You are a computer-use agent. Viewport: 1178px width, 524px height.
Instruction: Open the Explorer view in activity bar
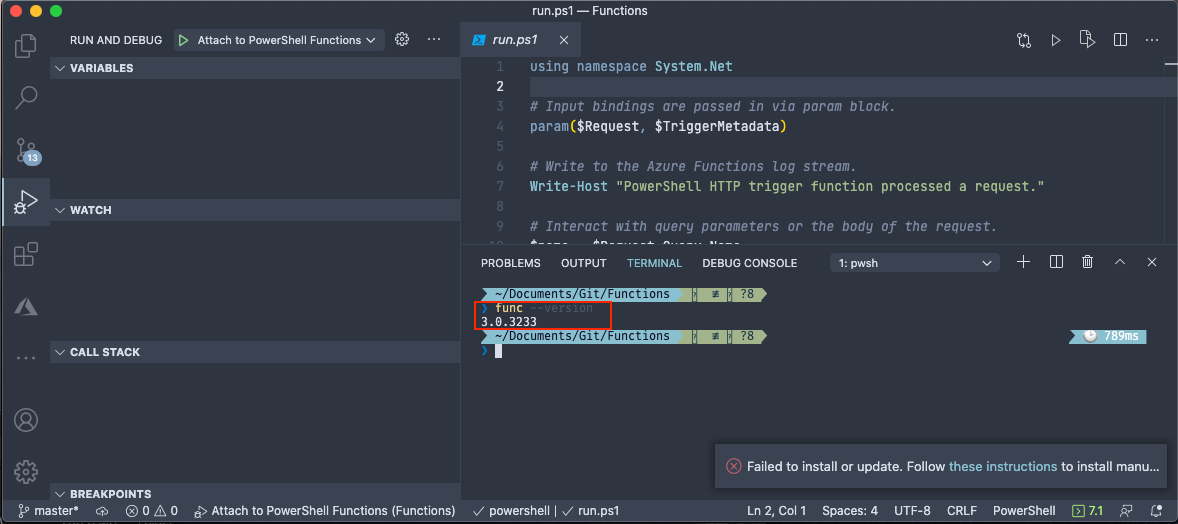point(26,45)
